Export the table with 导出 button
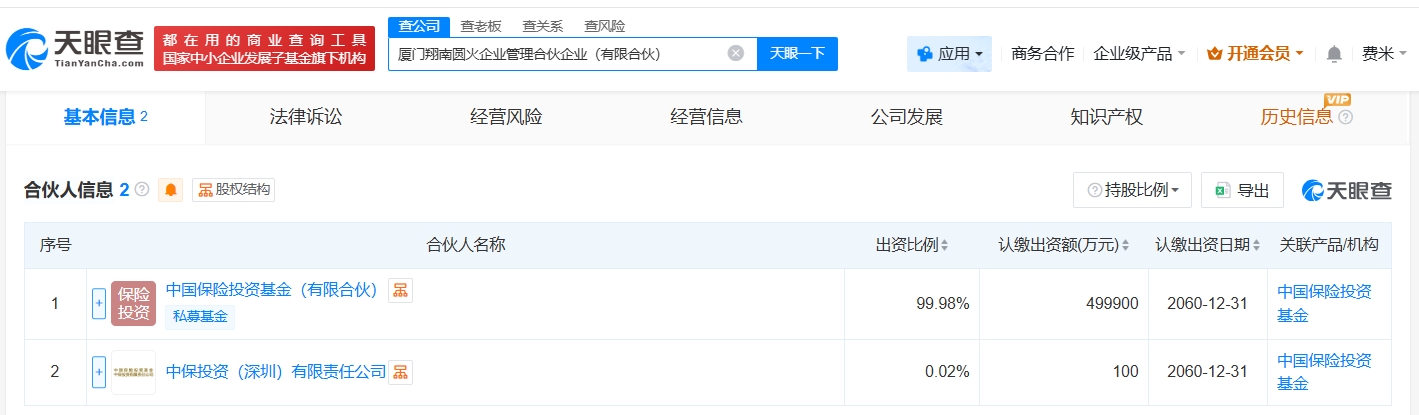This screenshot has width=1419, height=415. coord(1242,190)
